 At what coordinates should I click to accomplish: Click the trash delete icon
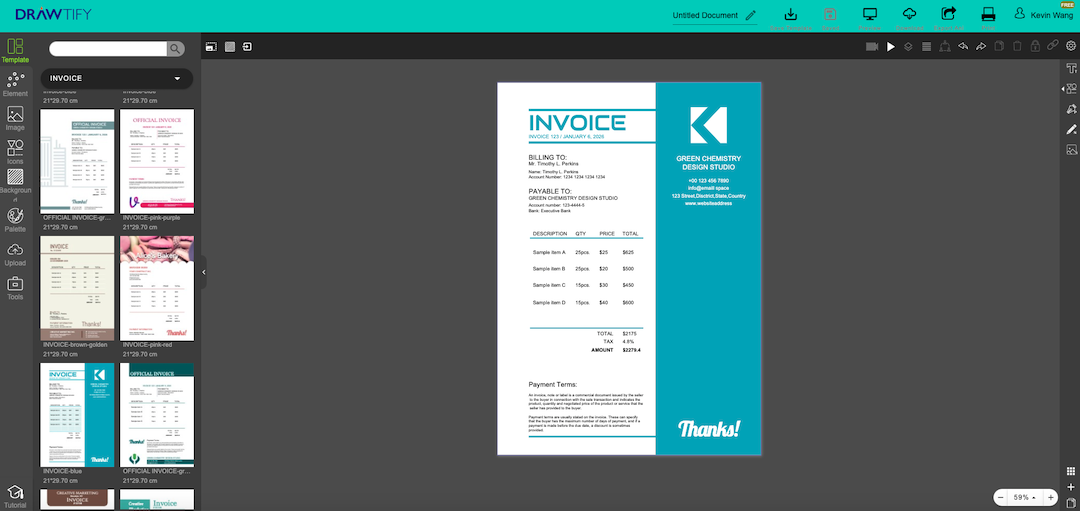tap(1017, 46)
